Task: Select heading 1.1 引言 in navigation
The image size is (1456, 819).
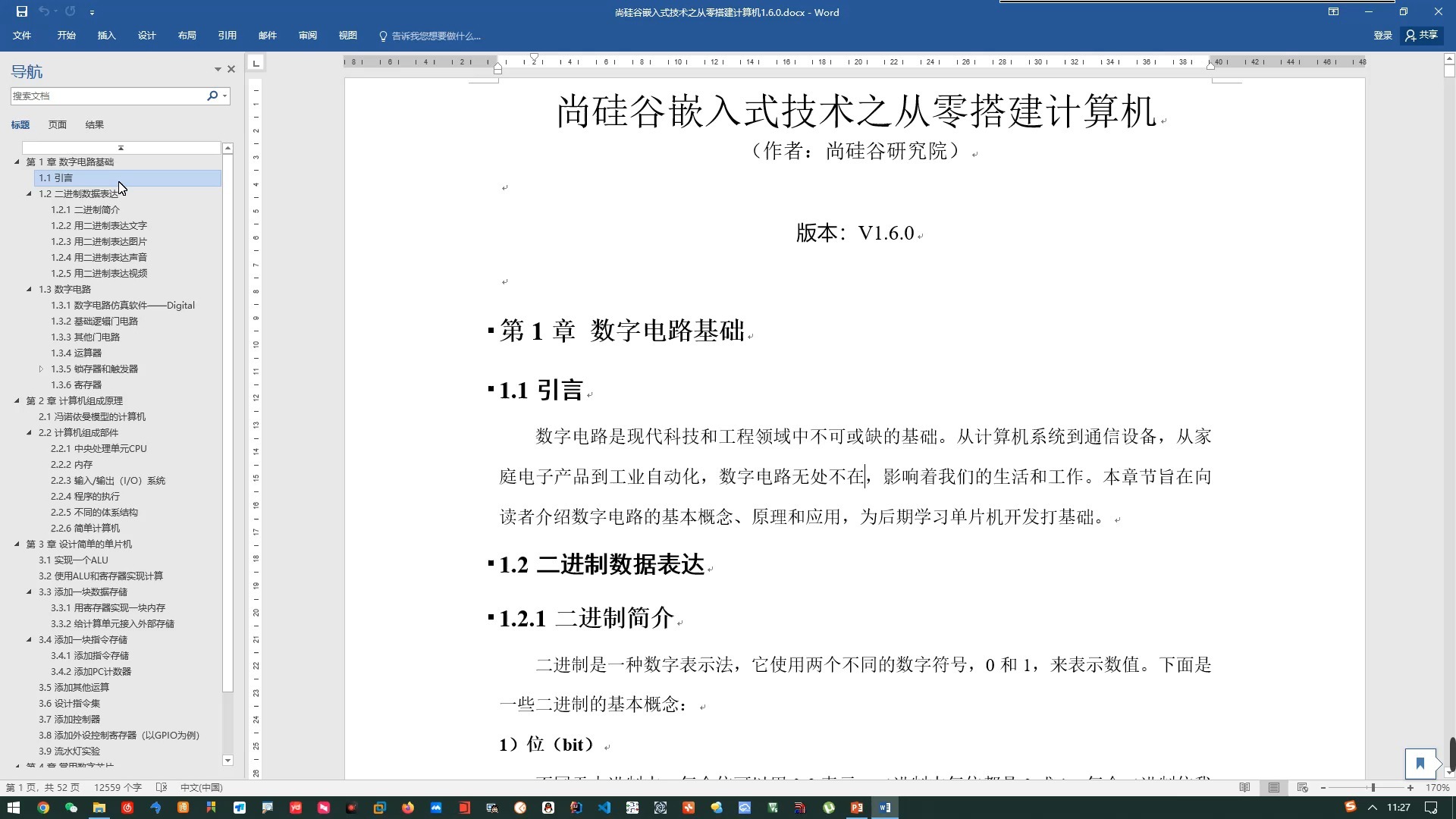Action: [x=128, y=177]
